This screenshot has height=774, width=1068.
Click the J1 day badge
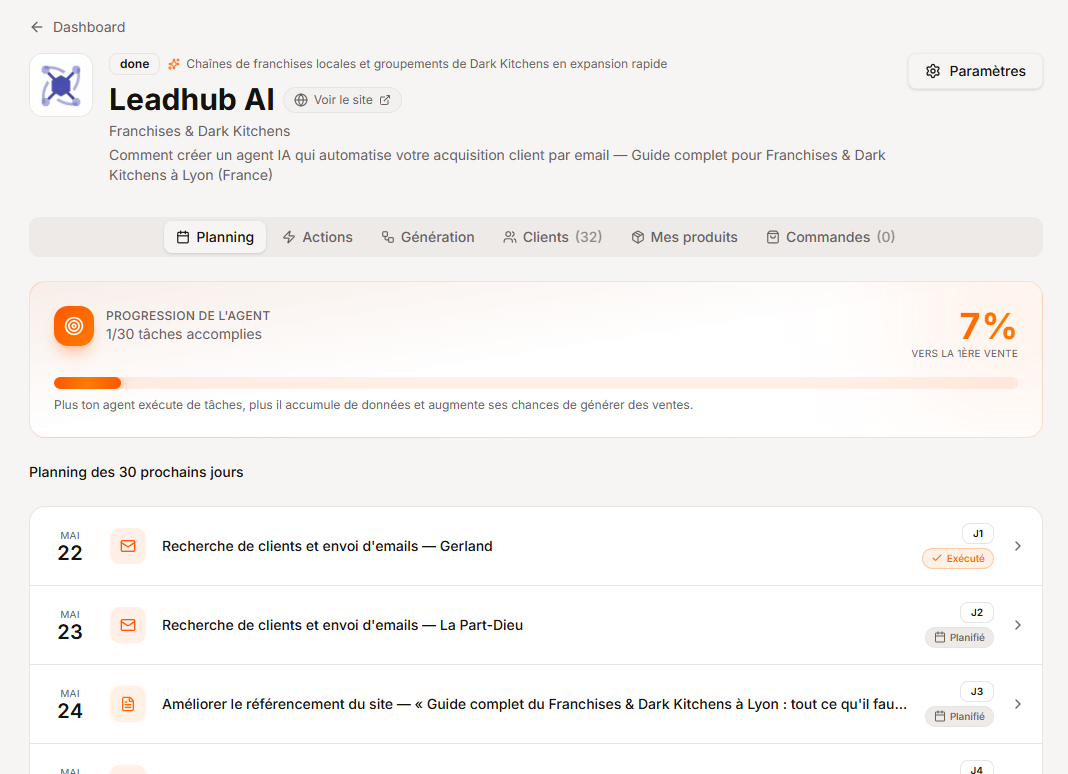(977, 533)
